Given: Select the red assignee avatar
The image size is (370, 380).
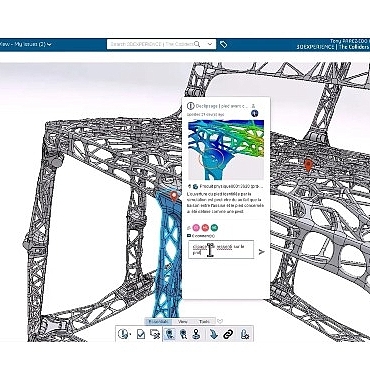Looking at the screenshot, I should (x=205, y=228).
